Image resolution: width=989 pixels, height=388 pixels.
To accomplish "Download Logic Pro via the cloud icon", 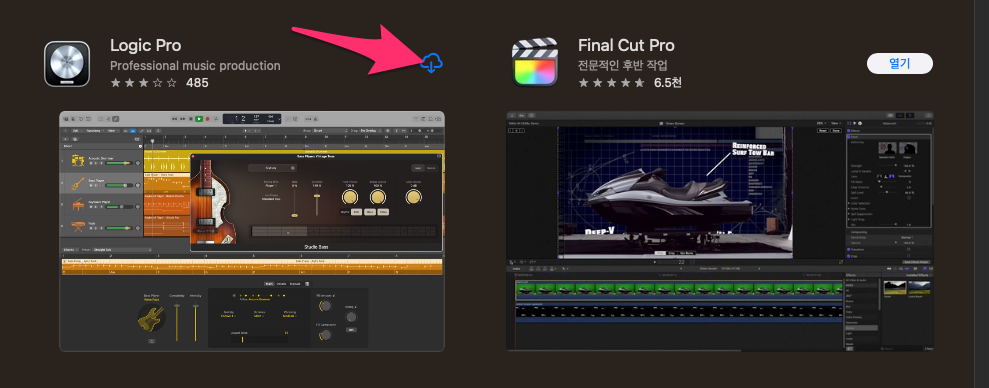I will click(x=432, y=63).
